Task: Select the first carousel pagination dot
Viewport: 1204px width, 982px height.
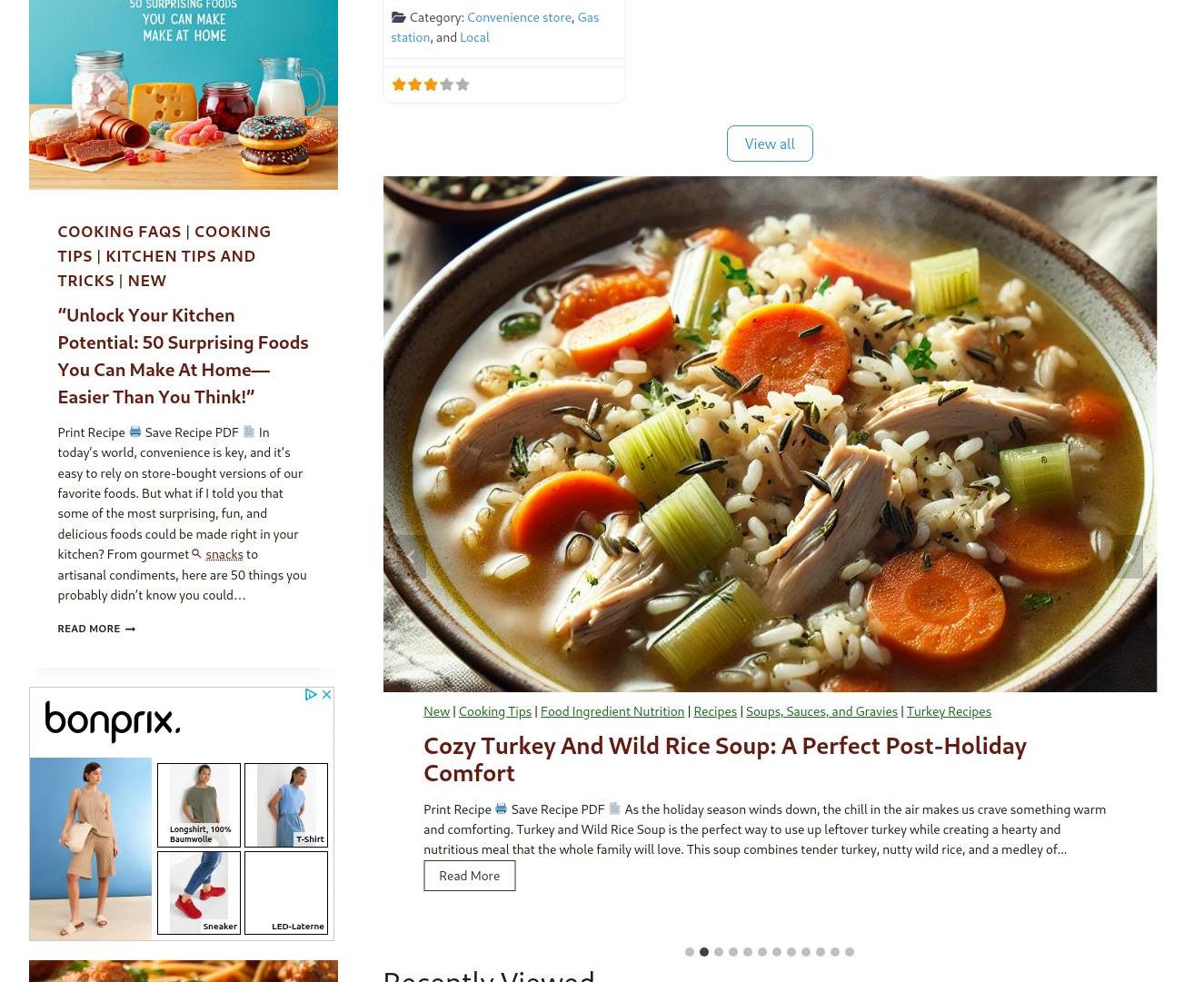Action: [x=690, y=952]
